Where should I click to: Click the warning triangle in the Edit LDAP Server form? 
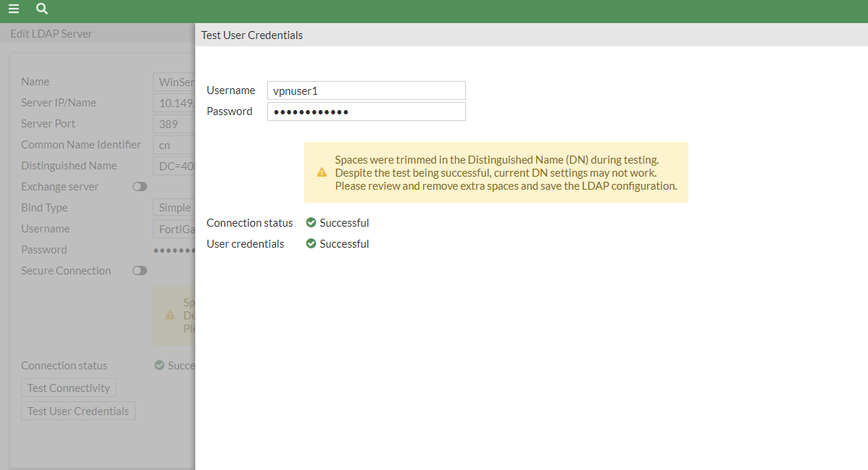[x=169, y=313]
